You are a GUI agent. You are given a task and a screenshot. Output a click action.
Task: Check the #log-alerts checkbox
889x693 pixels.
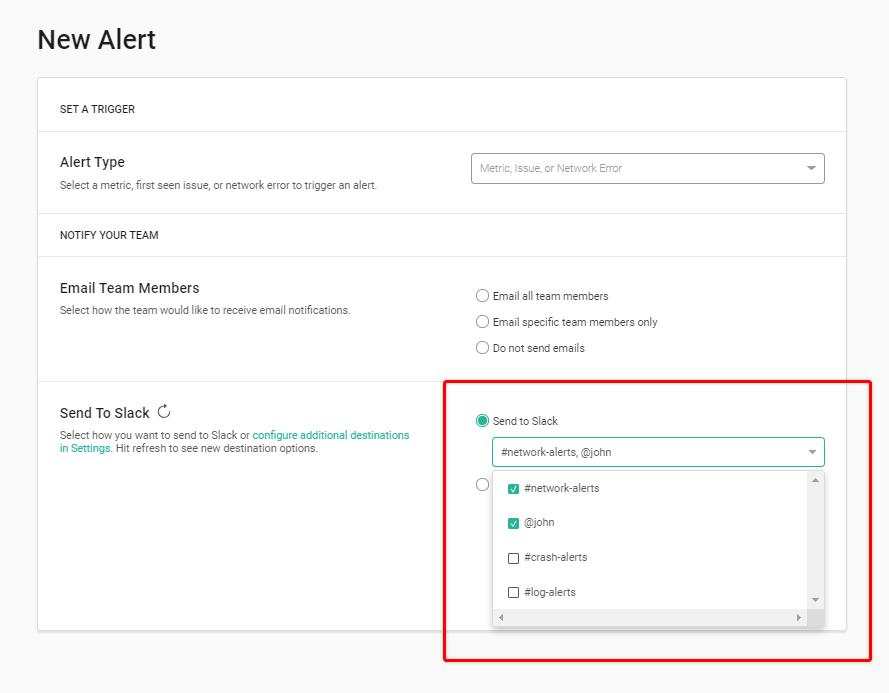[x=513, y=593]
